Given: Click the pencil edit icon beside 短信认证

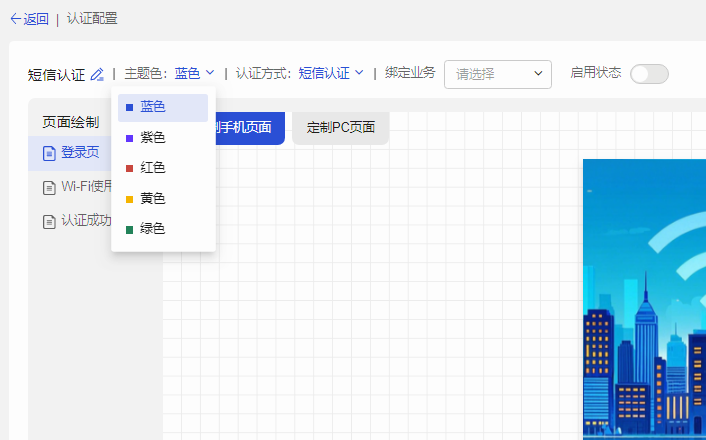Looking at the screenshot, I should [97, 74].
